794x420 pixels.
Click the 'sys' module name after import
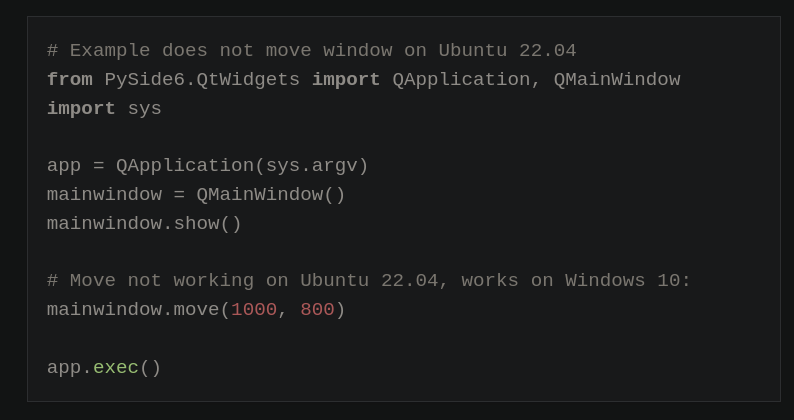coord(144,109)
